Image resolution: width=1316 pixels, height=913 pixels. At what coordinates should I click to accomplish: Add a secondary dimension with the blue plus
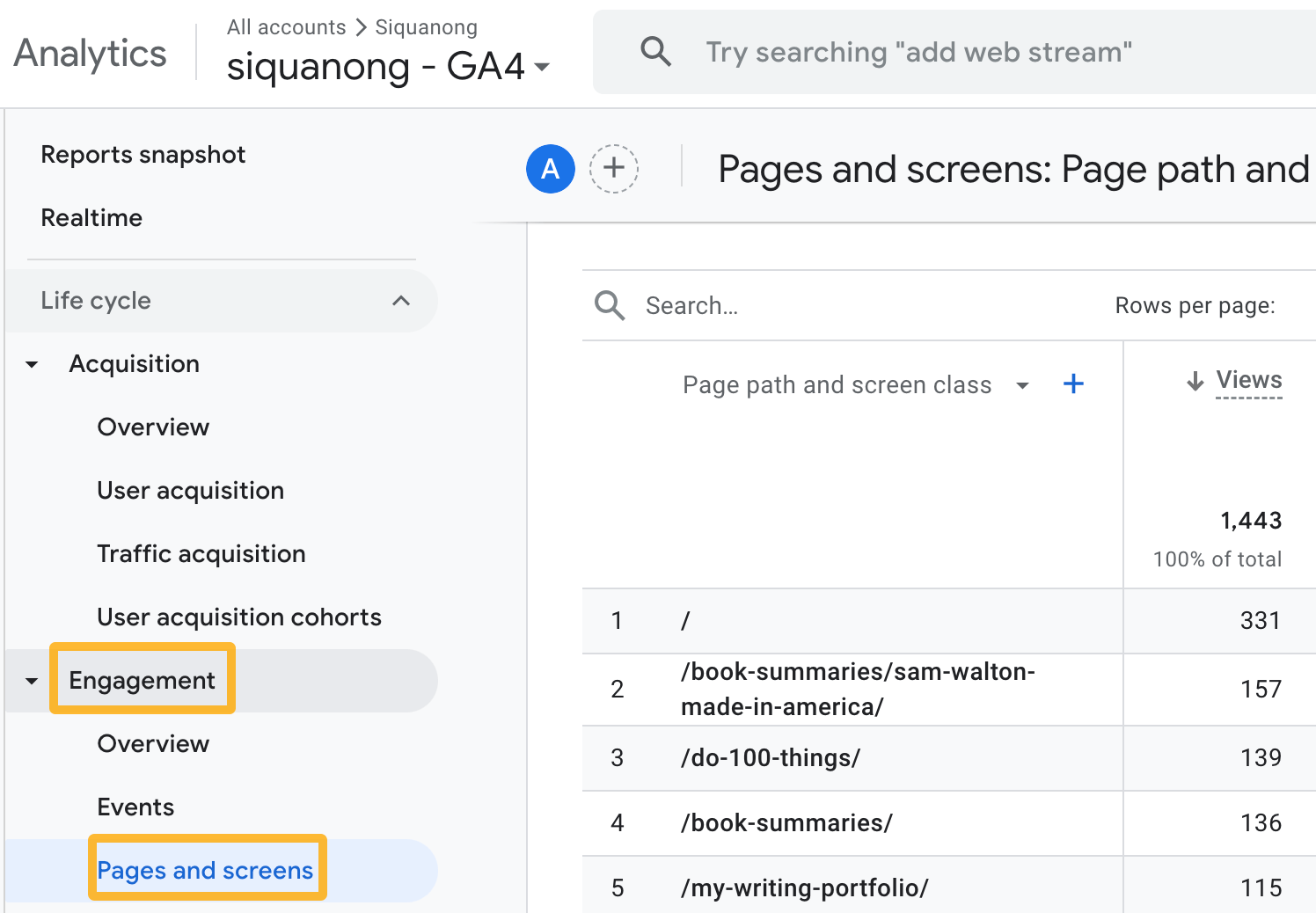1073,383
